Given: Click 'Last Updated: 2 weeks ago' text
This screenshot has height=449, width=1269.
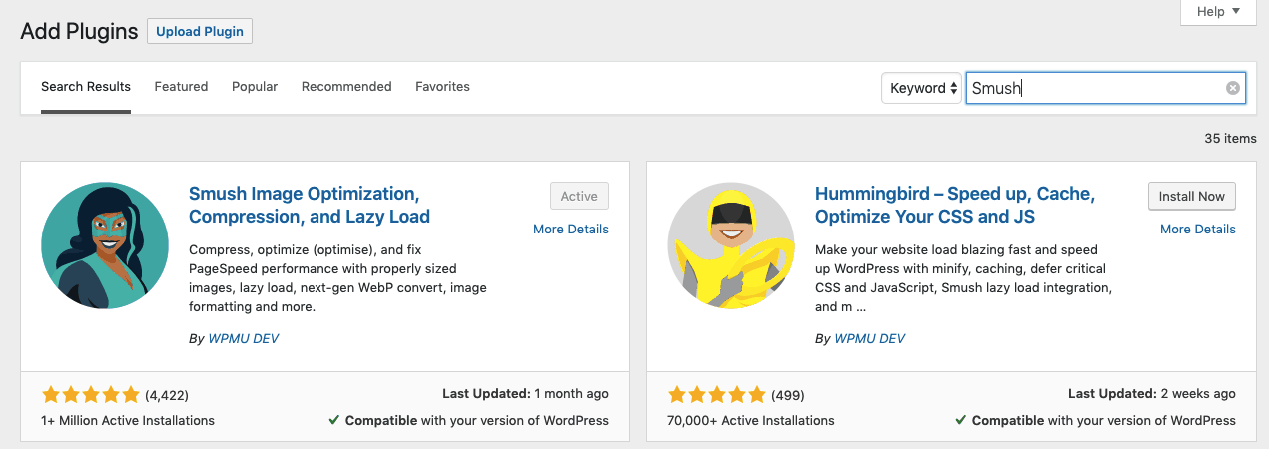Looking at the screenshot, I should [1152, 394].
